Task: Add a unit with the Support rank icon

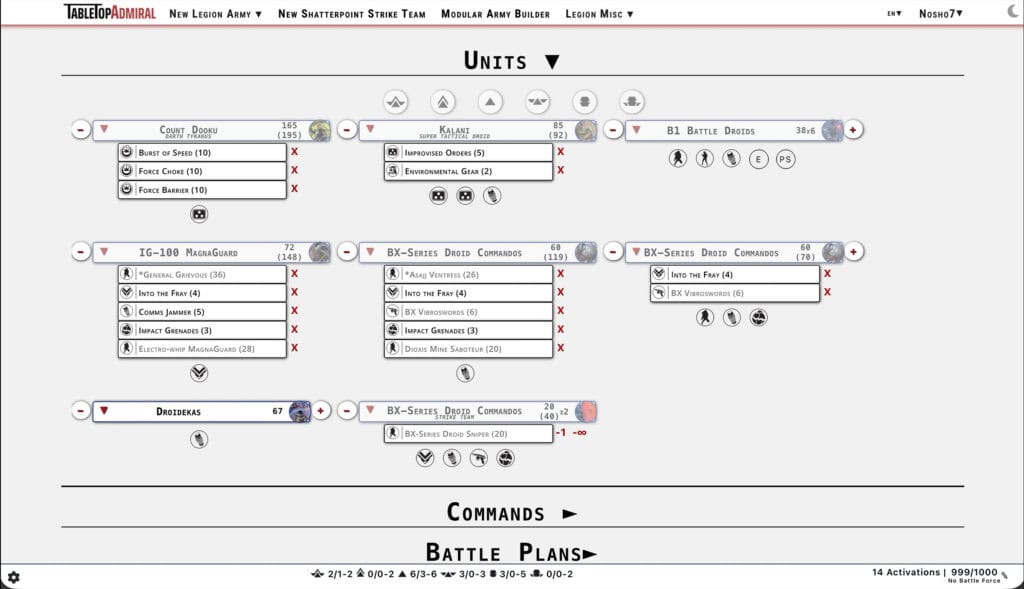Action: click(584, 102)
